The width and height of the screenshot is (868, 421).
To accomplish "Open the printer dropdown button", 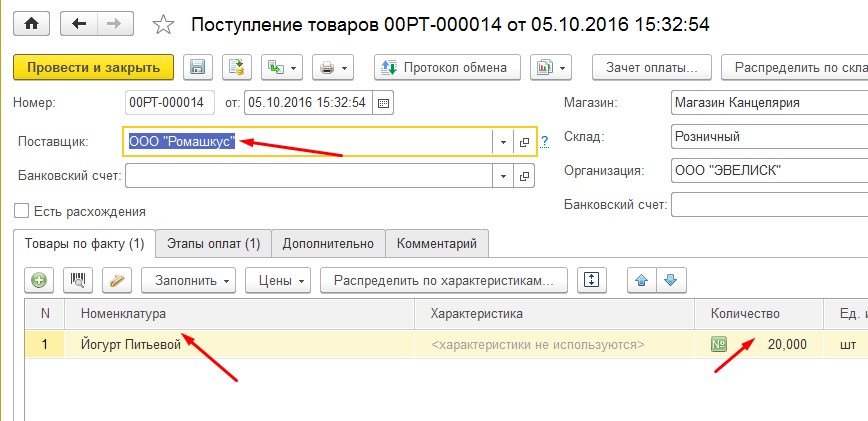I will point(332,67).
